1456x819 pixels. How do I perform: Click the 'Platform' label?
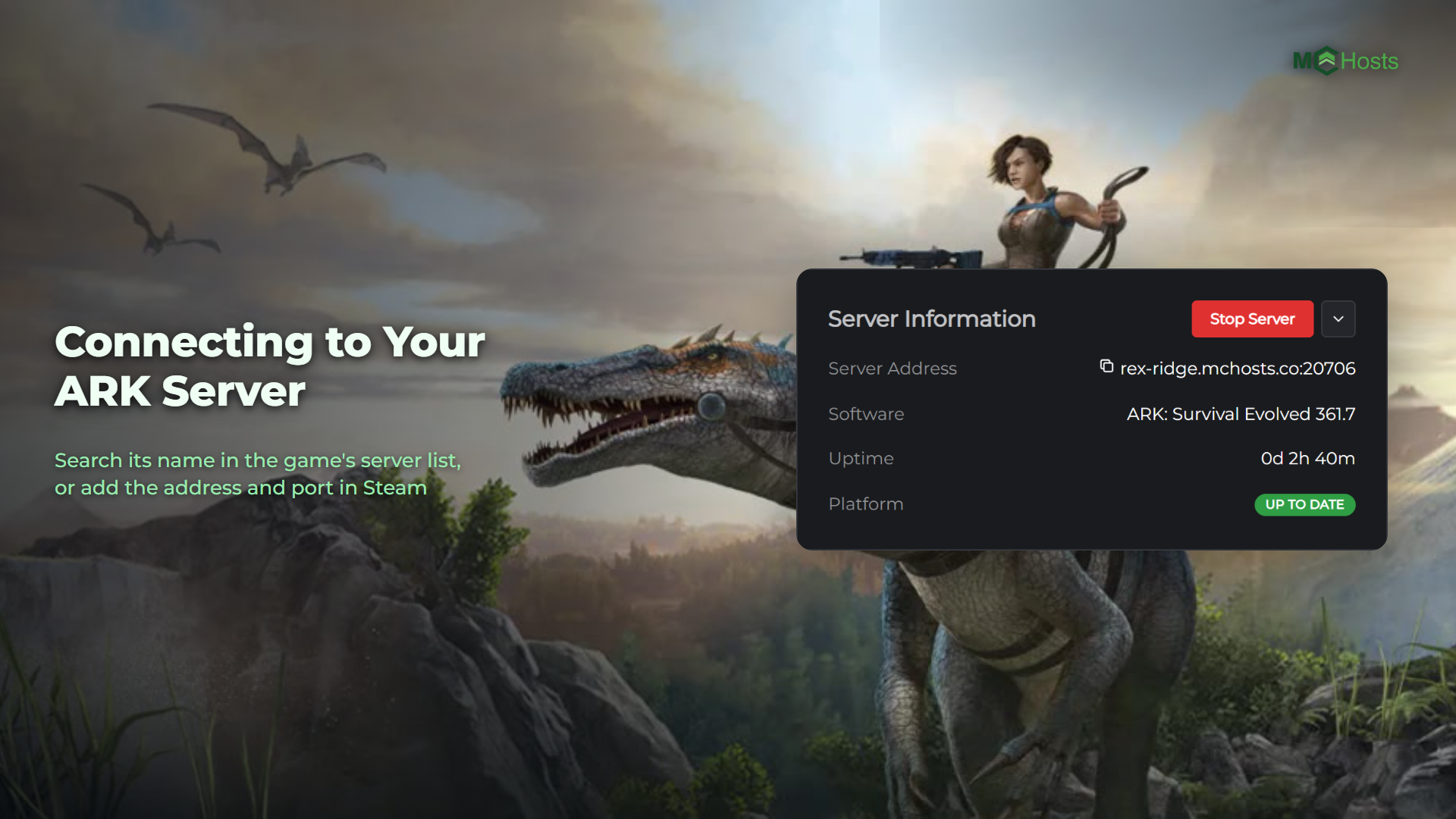pos(866,504)
